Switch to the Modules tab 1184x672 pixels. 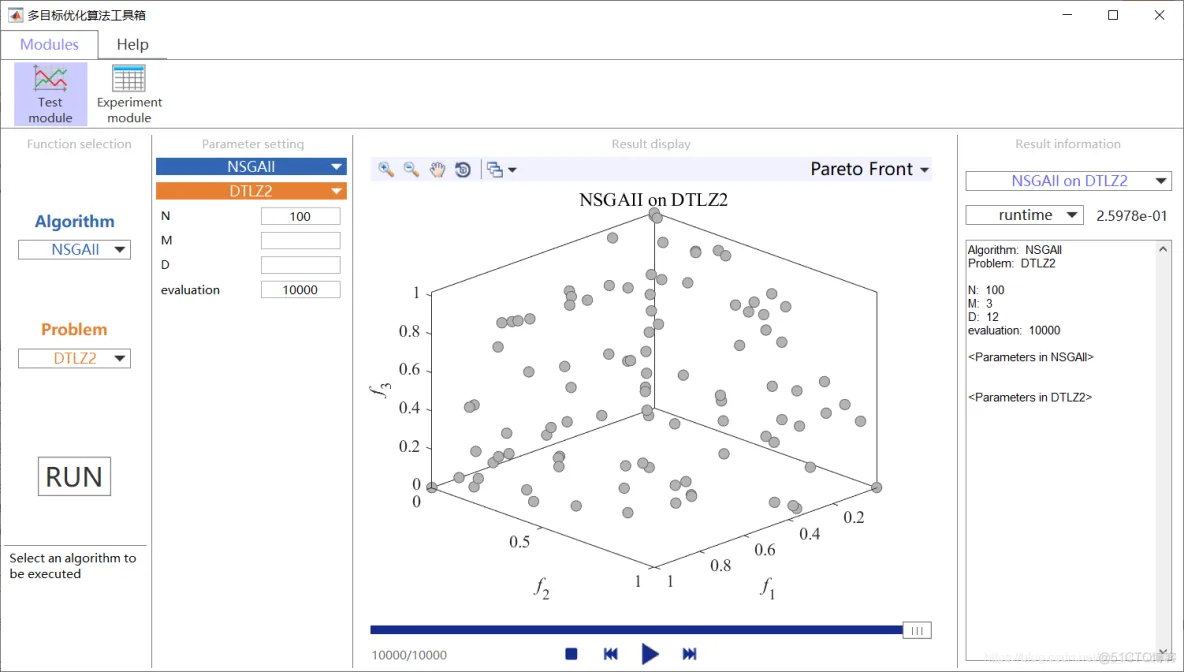tap(50, 44)
